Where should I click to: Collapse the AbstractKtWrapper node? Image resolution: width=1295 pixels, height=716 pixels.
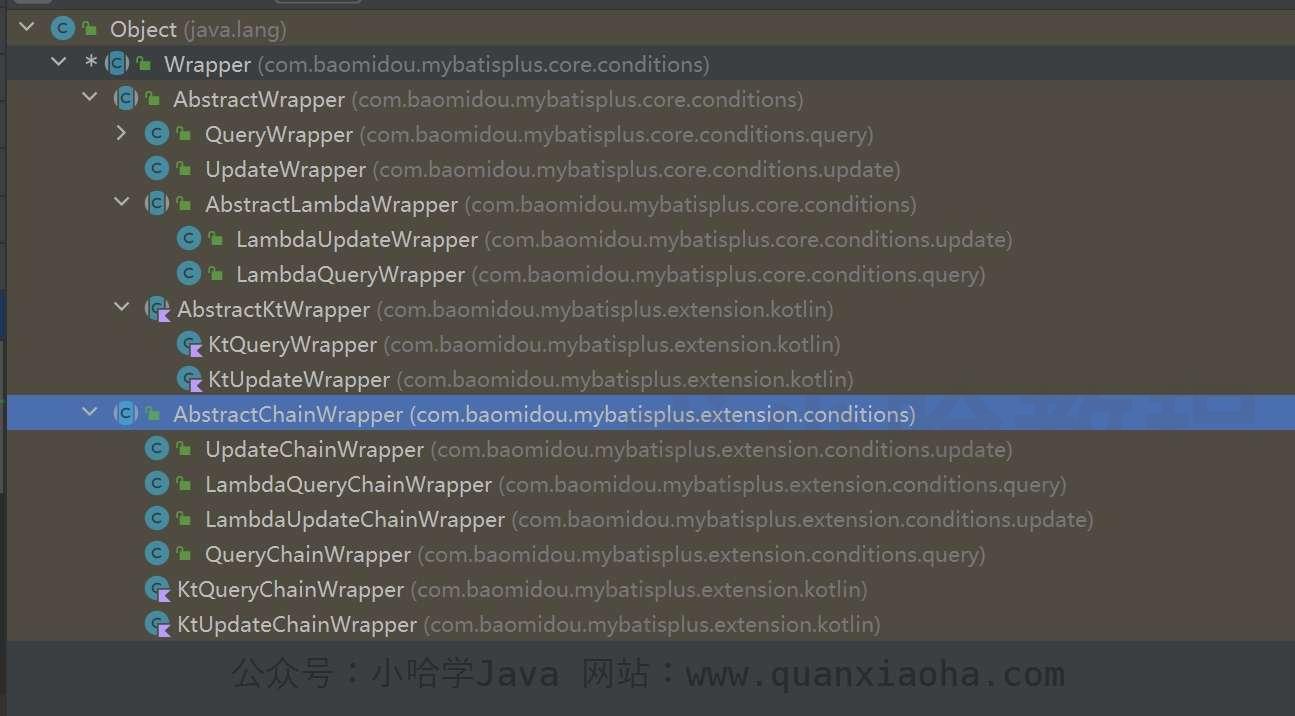tap(121, 308)
